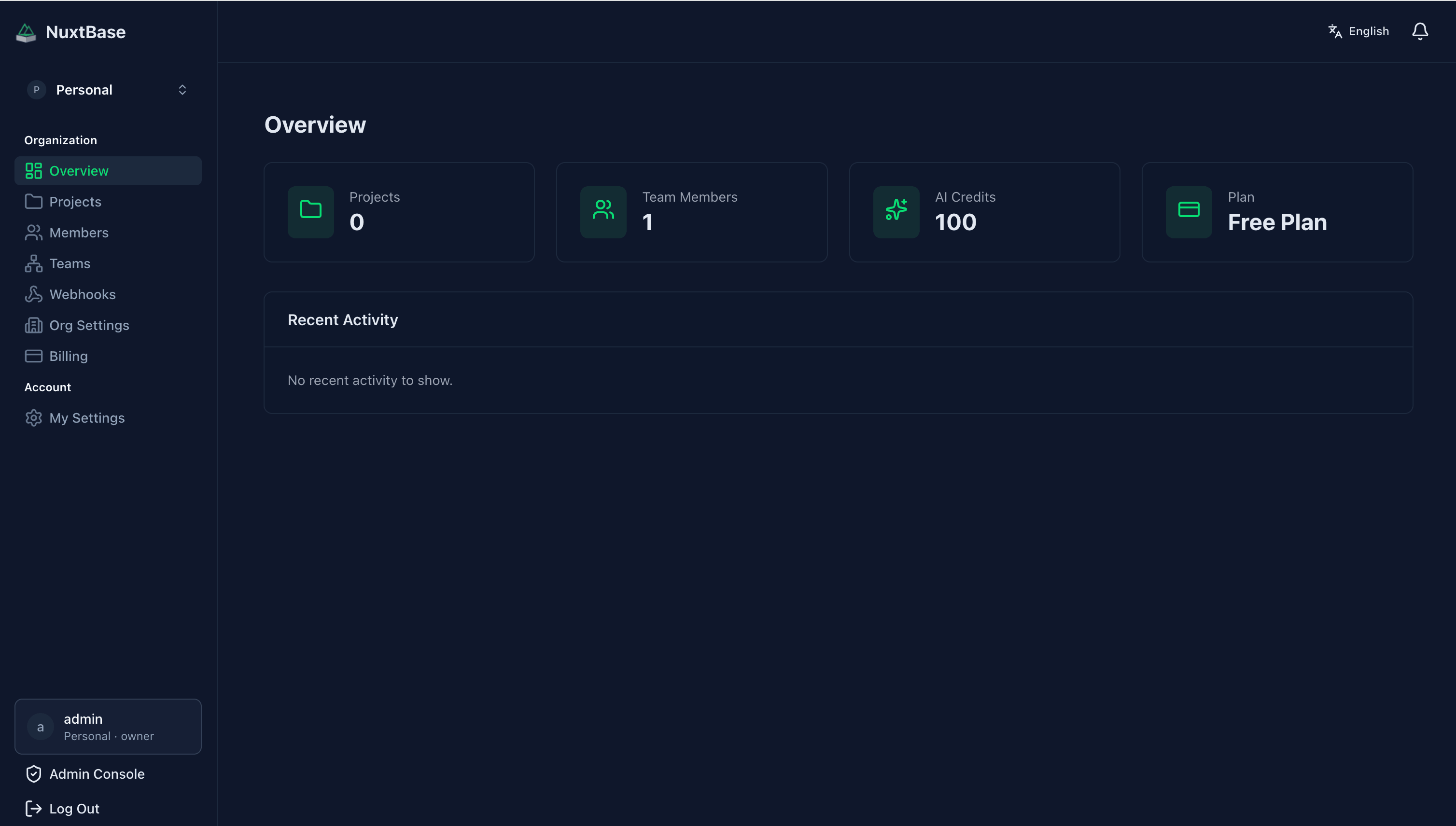
Task: Click the admin profile card
Action: (108, 726)
